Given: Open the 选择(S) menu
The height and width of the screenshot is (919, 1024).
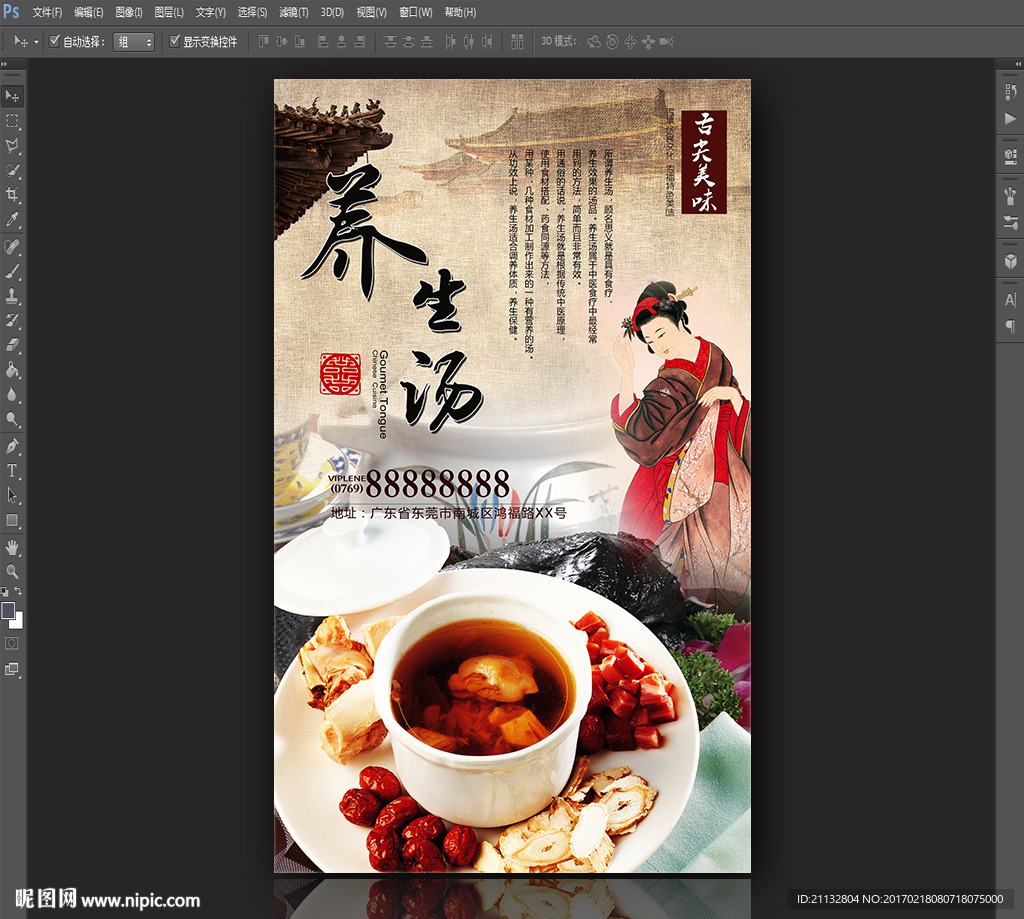Looking at the screenshot, I should tap(252, 12).
